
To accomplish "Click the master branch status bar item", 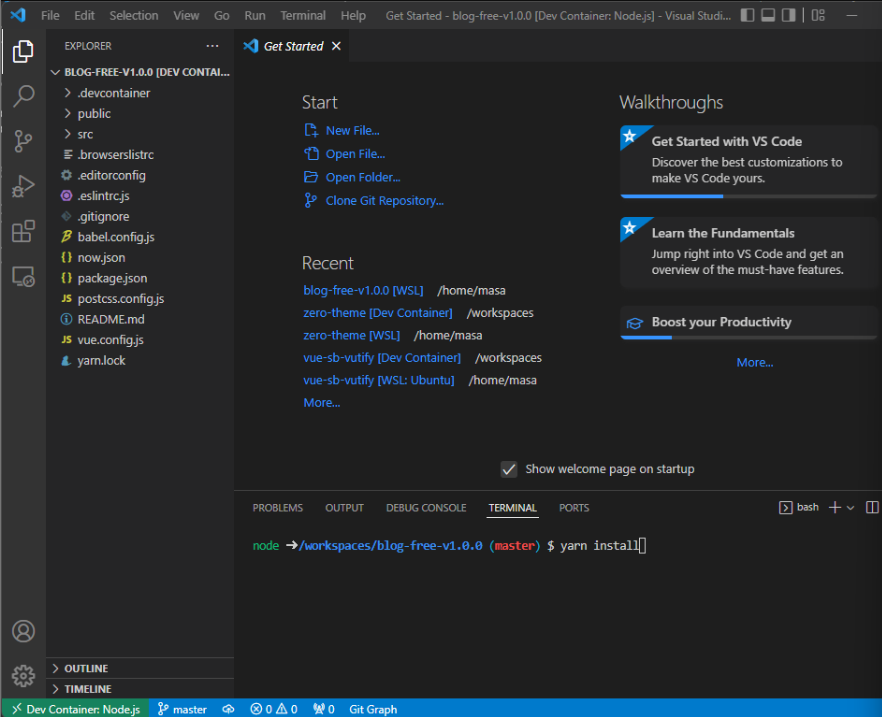I will (x=182, y=709).
